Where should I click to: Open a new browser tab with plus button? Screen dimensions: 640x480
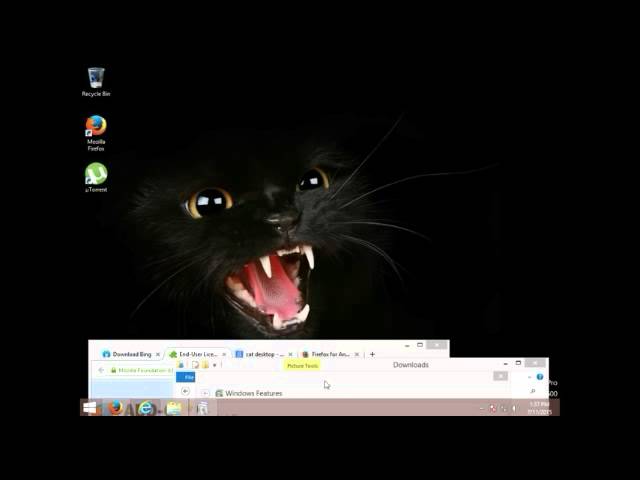(372, 354)
